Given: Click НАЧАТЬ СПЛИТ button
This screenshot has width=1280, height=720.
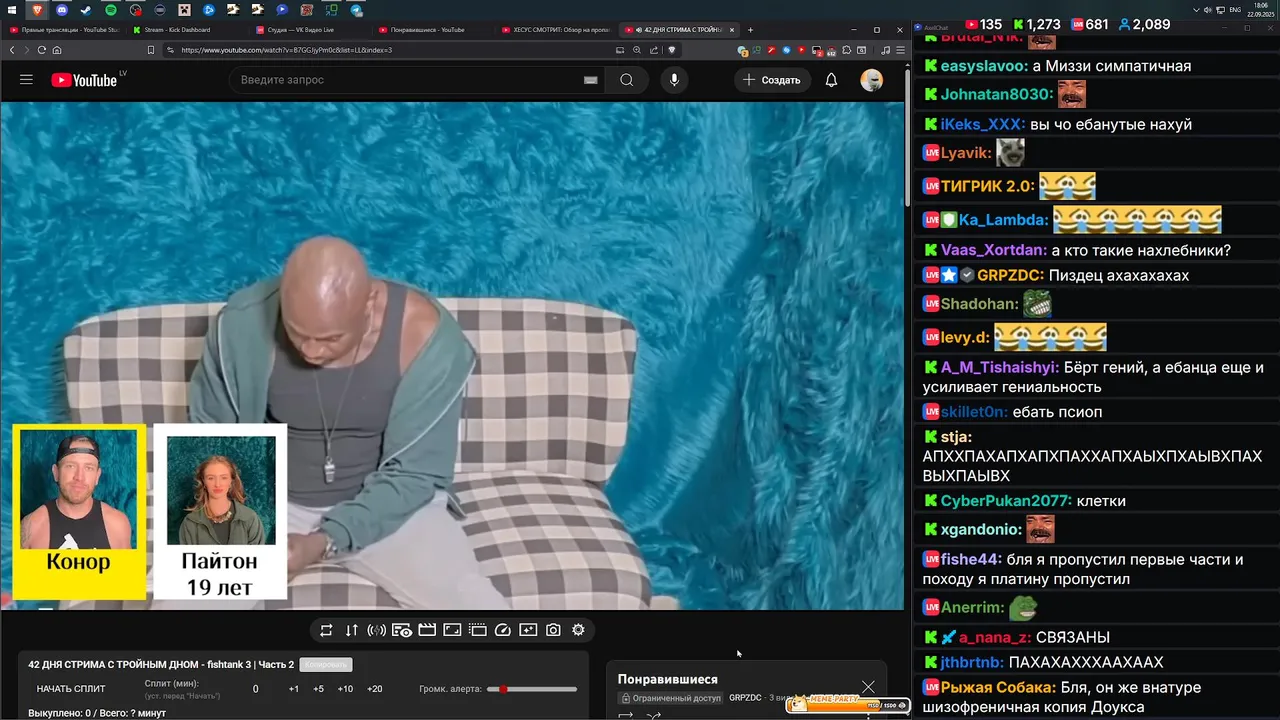Looking at the screenshot, I should point(71,689).
